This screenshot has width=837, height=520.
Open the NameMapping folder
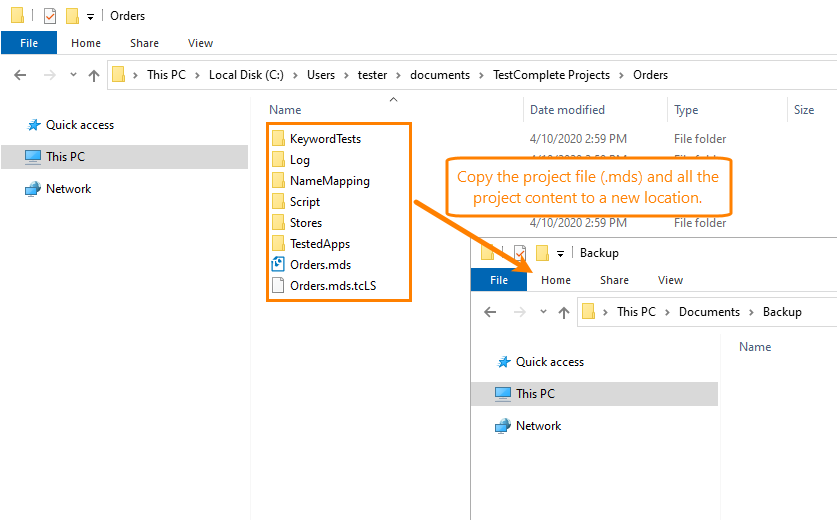329,181
